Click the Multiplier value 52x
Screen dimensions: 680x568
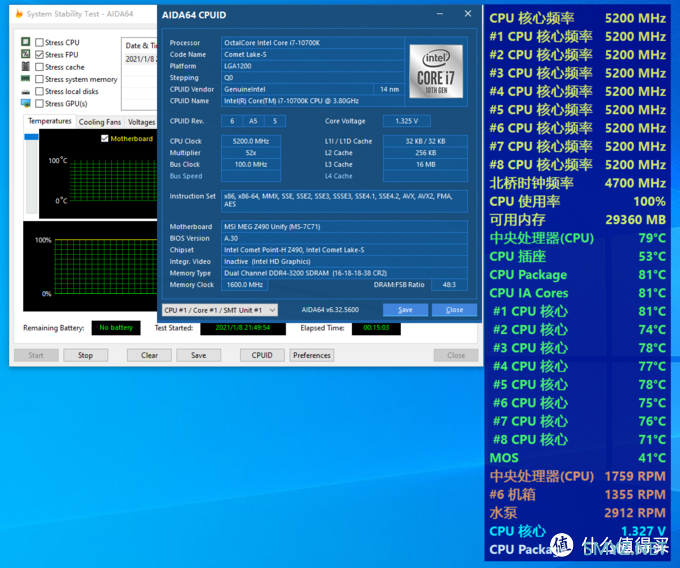(x=251, y=153)
